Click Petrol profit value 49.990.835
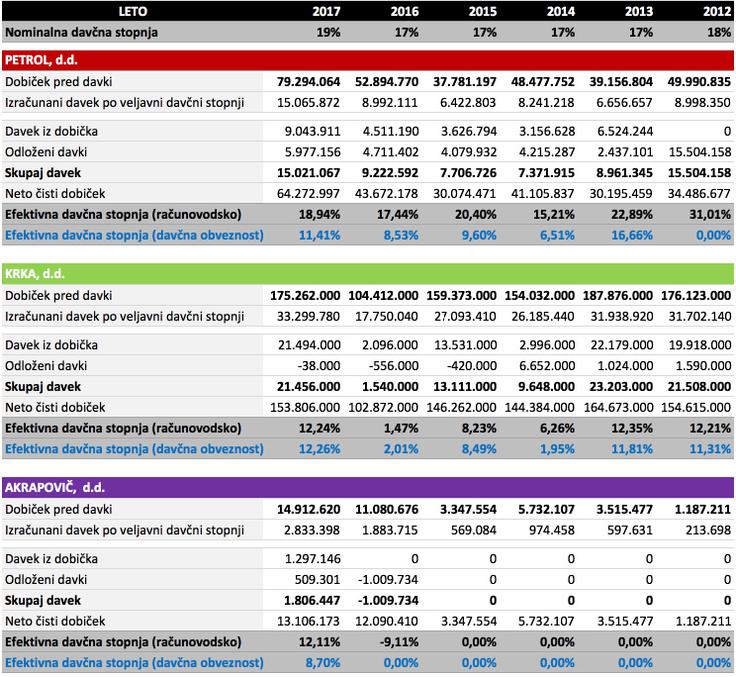Image resolution: width=736 pixels, height=677 pixels. tap(699, 82)
